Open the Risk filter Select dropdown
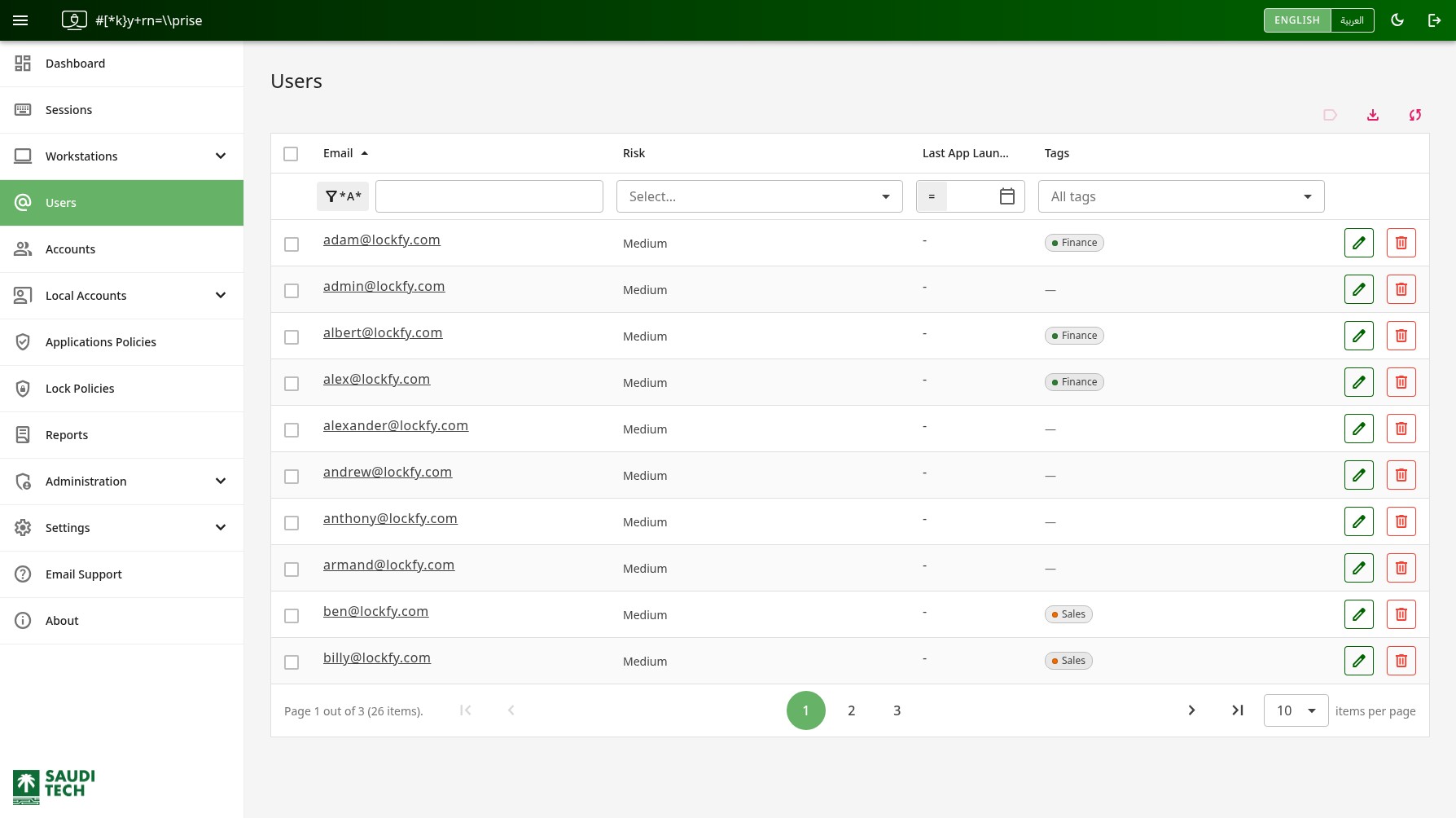1456x818 pixels. tap(760, 196)
